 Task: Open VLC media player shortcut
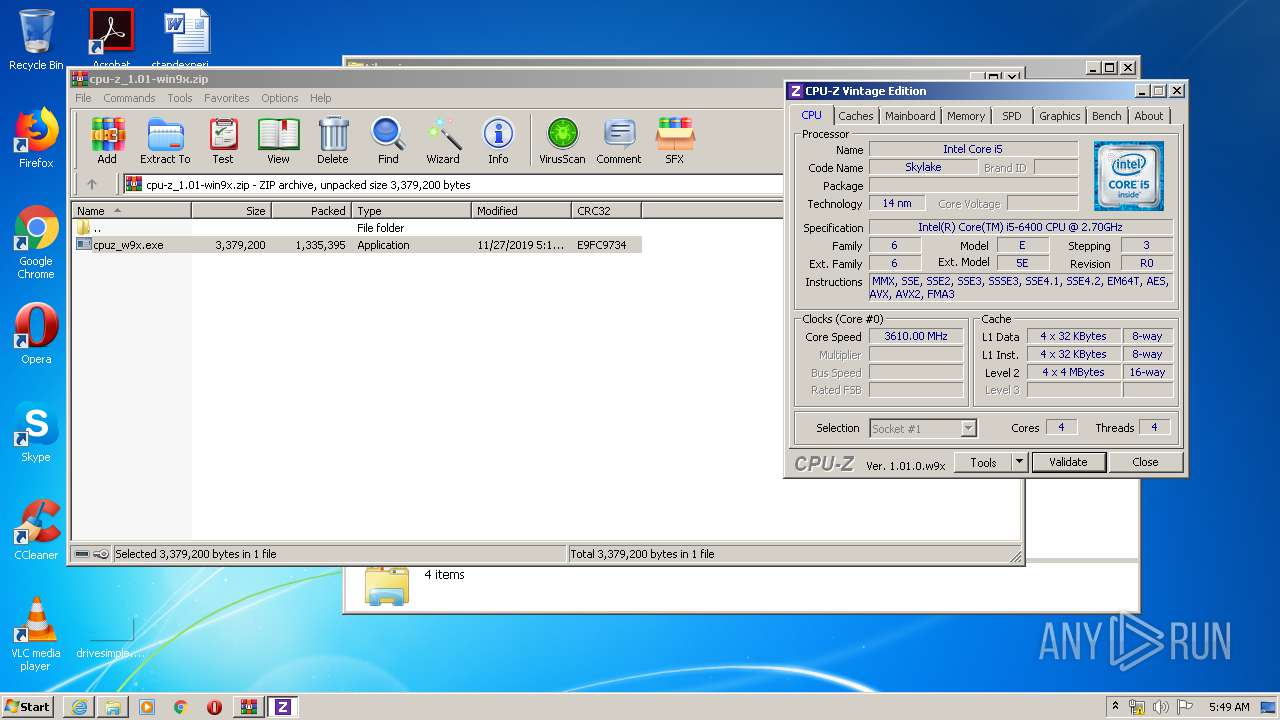coord(36,634)
